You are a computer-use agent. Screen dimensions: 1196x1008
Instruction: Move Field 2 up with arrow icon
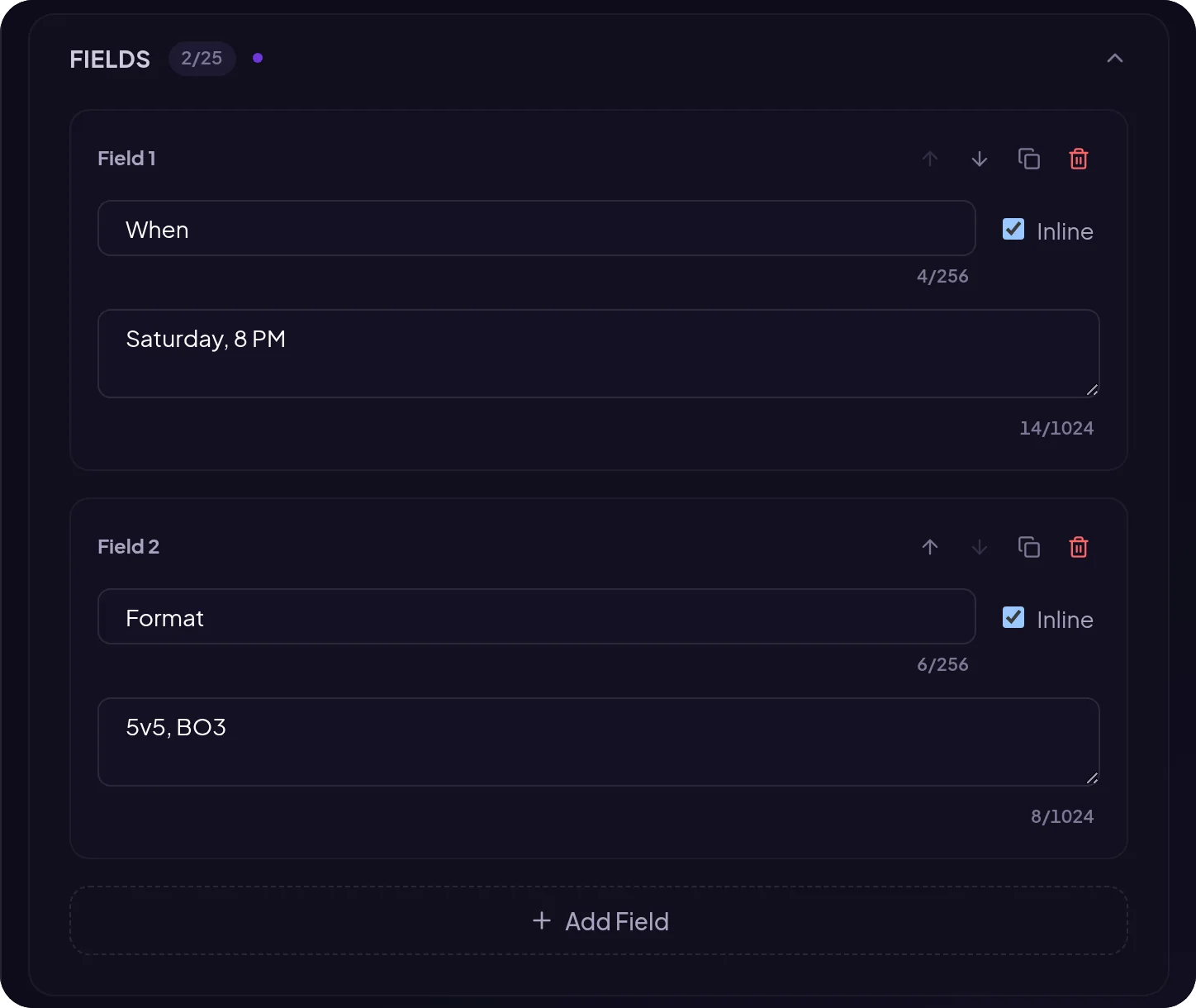click(x=930, y=547)
